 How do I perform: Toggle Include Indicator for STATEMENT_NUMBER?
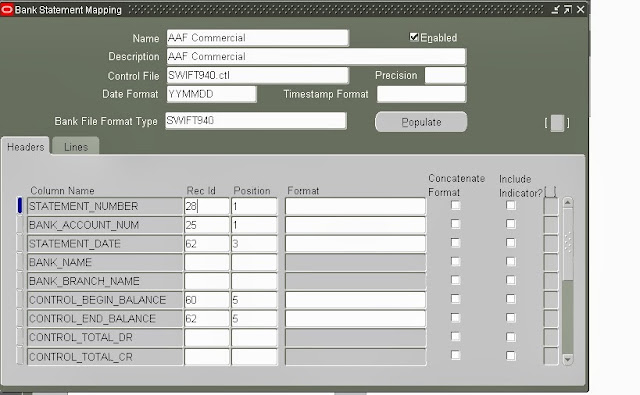point(511,205)
